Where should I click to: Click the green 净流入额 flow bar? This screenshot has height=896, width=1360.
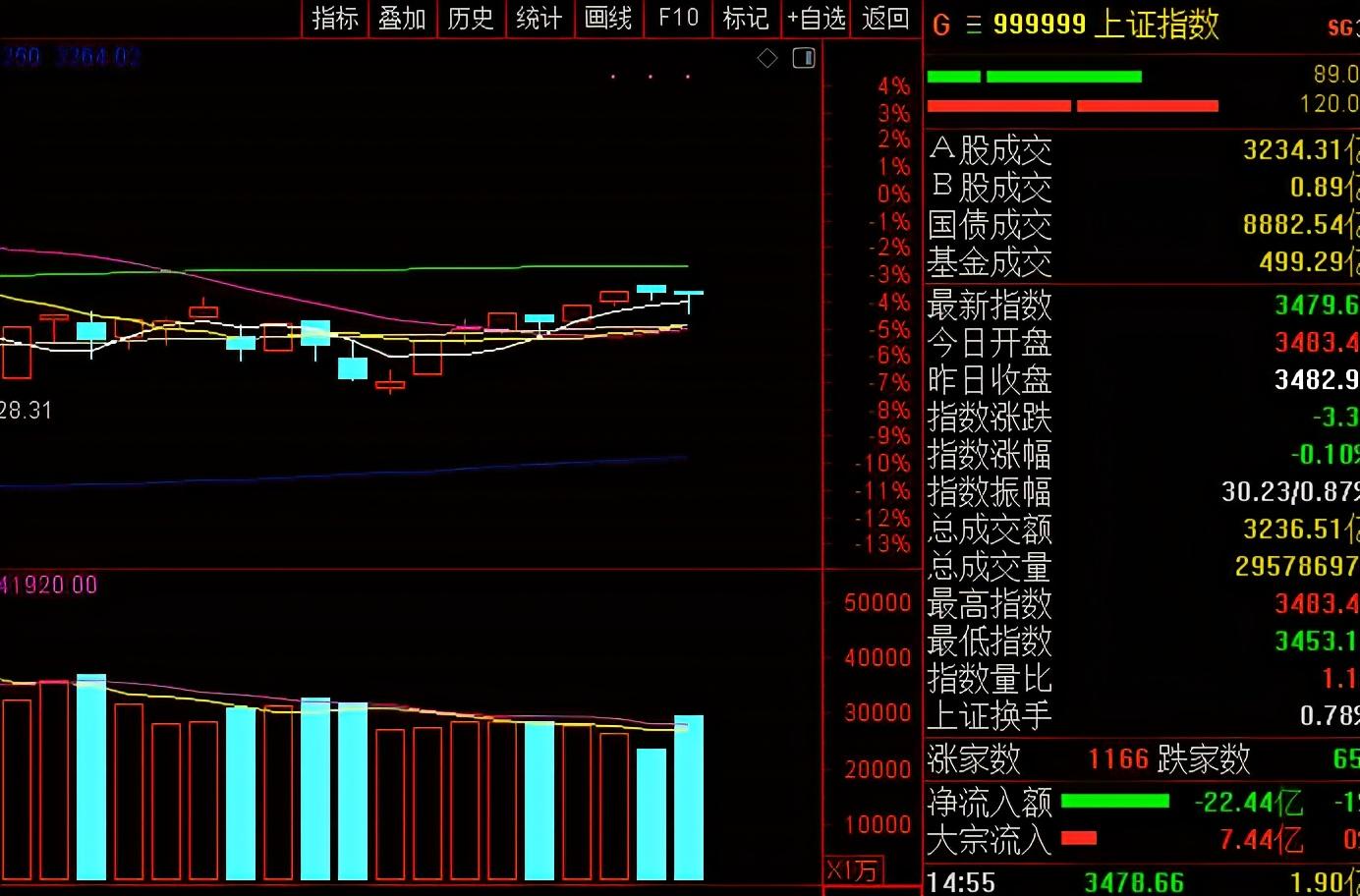click(1115, 802)
